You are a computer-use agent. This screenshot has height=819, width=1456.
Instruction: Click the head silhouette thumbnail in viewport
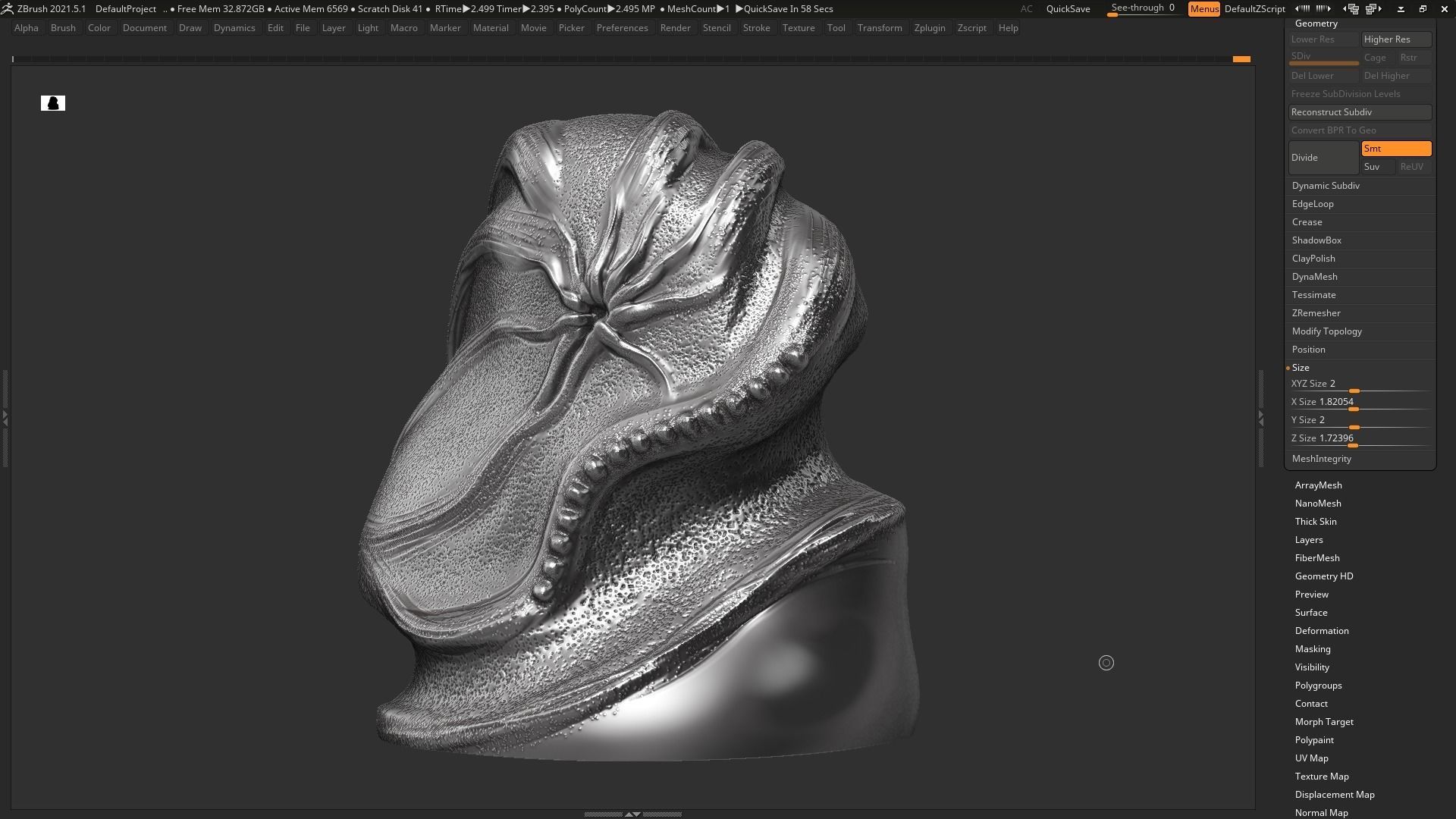[x=53, y=103]
